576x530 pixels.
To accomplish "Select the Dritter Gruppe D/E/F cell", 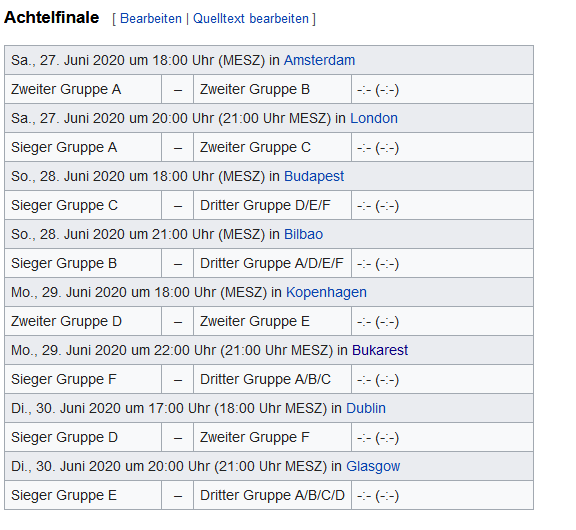I will click(x=272, y=205).
